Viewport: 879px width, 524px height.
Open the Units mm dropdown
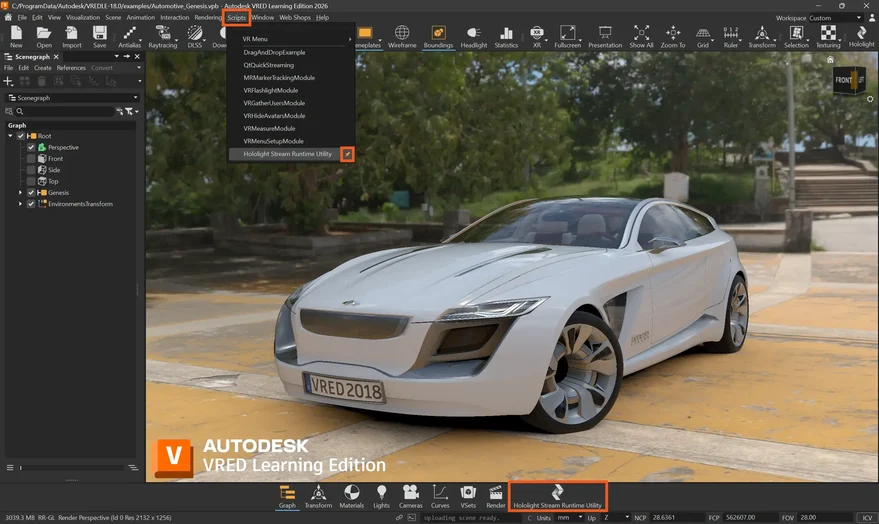coord(570,517)
